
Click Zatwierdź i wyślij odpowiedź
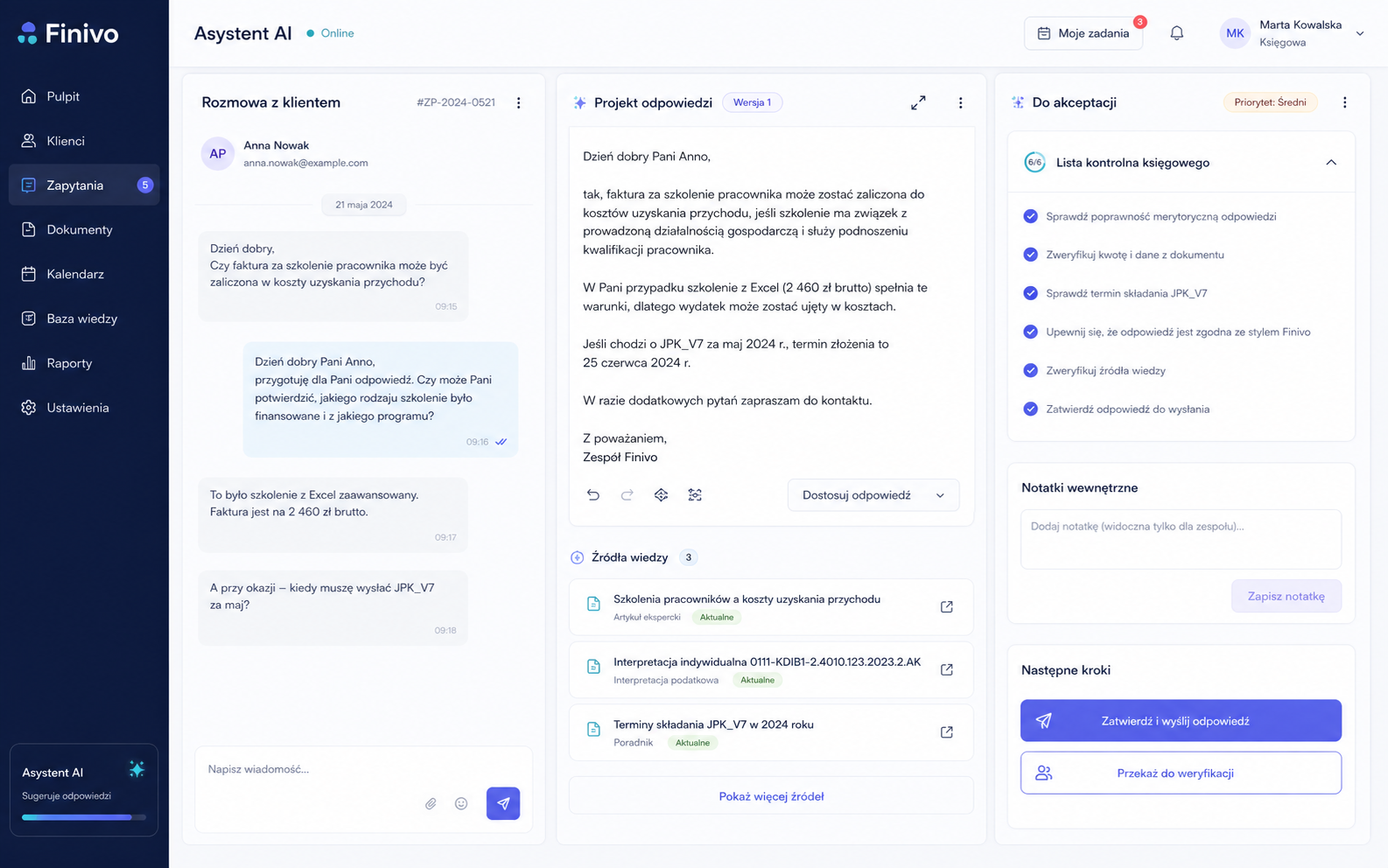[1181, 721]
